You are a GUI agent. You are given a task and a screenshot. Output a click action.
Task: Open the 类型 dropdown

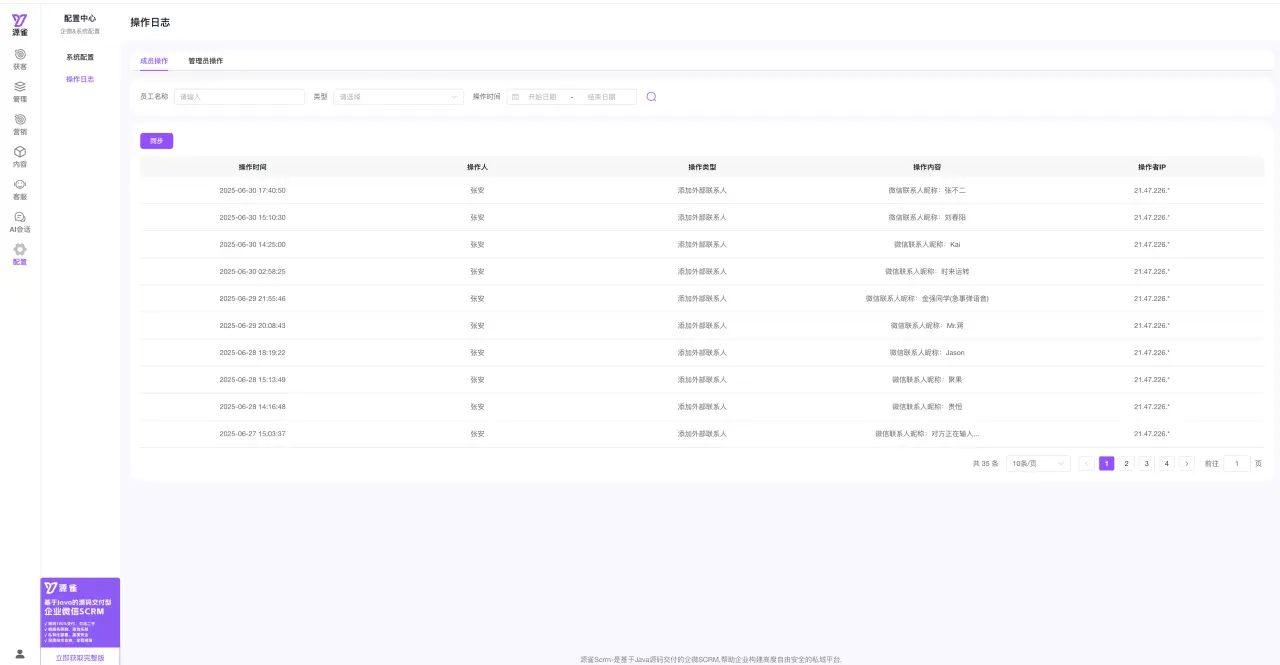coord(398,97)
